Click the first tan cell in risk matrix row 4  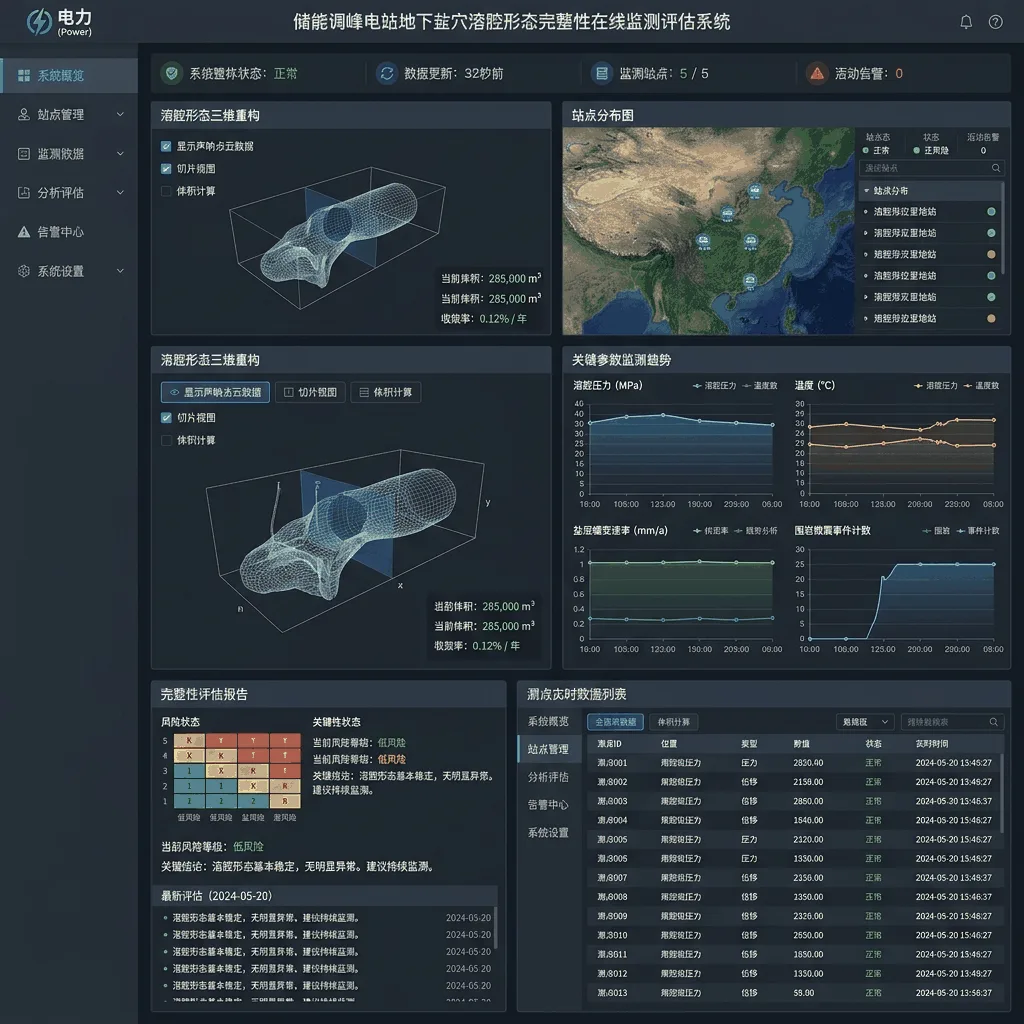189,755
